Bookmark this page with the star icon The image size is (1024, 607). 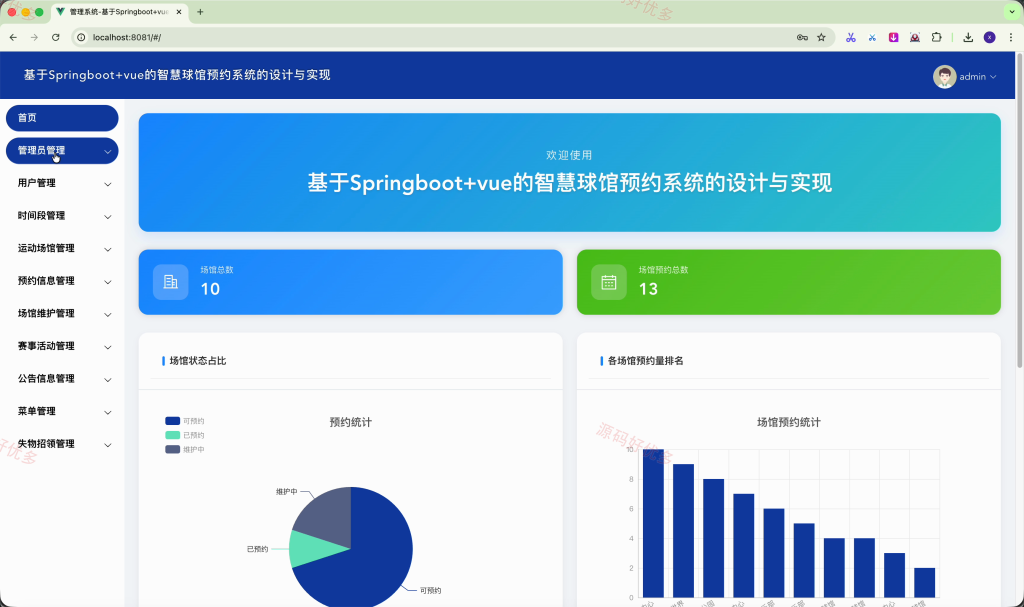[822, 37]
